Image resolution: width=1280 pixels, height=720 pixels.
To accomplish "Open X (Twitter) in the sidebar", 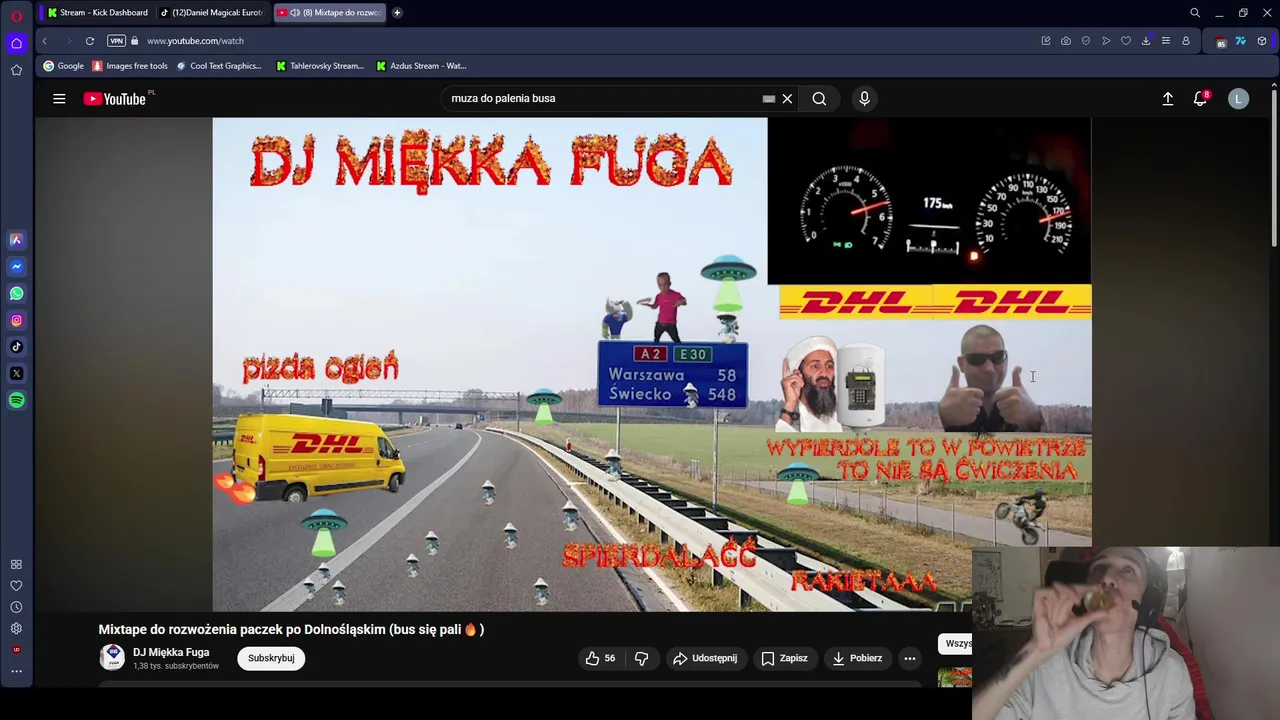I will click(x=16, y=374).
